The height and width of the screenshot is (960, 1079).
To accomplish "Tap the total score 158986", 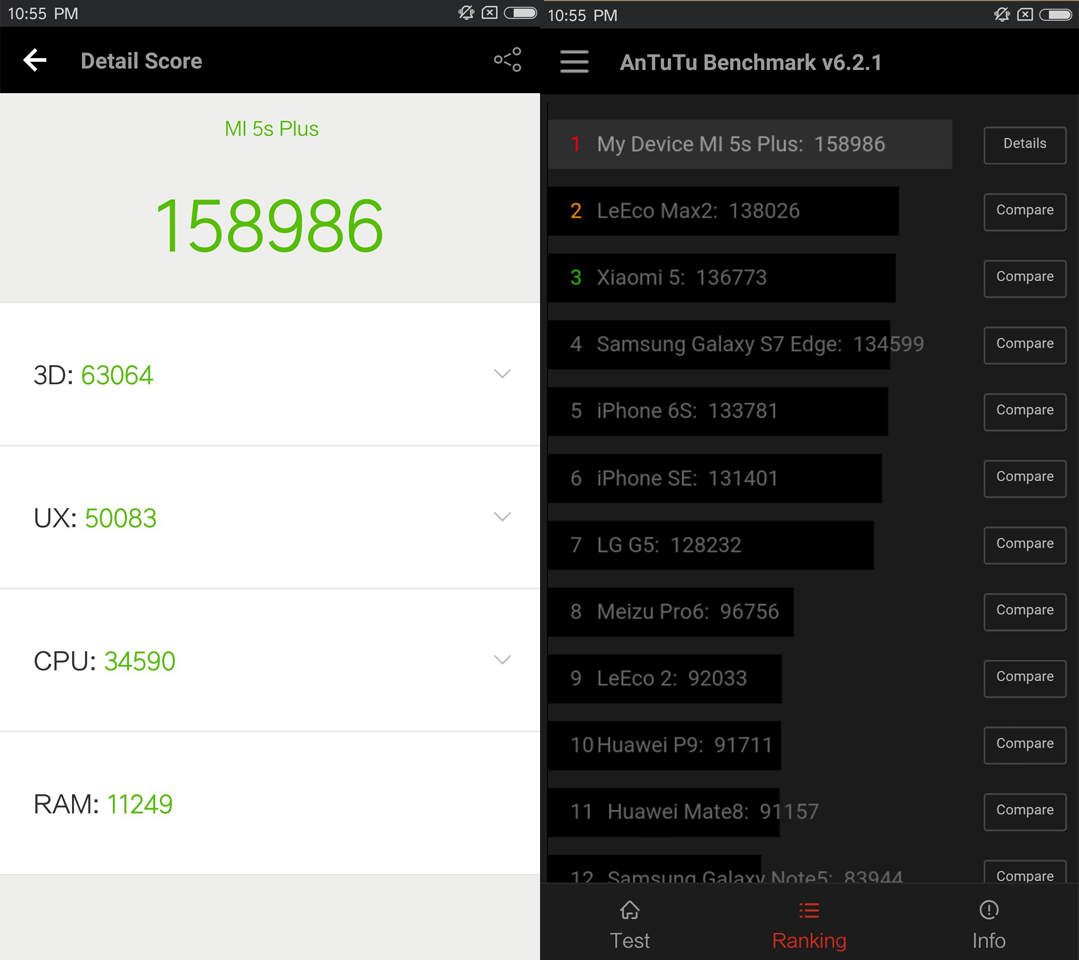I will (x=269, y=226).
